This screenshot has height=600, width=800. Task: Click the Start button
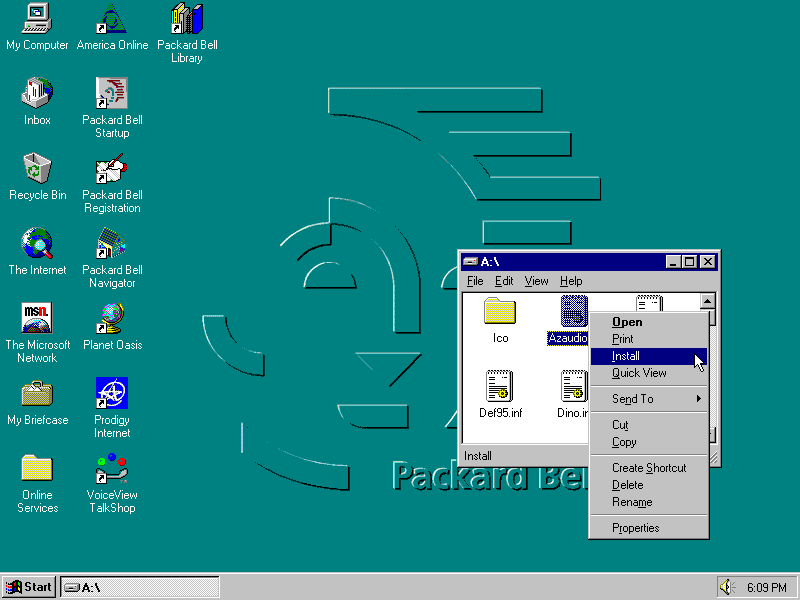coord(29,587)
